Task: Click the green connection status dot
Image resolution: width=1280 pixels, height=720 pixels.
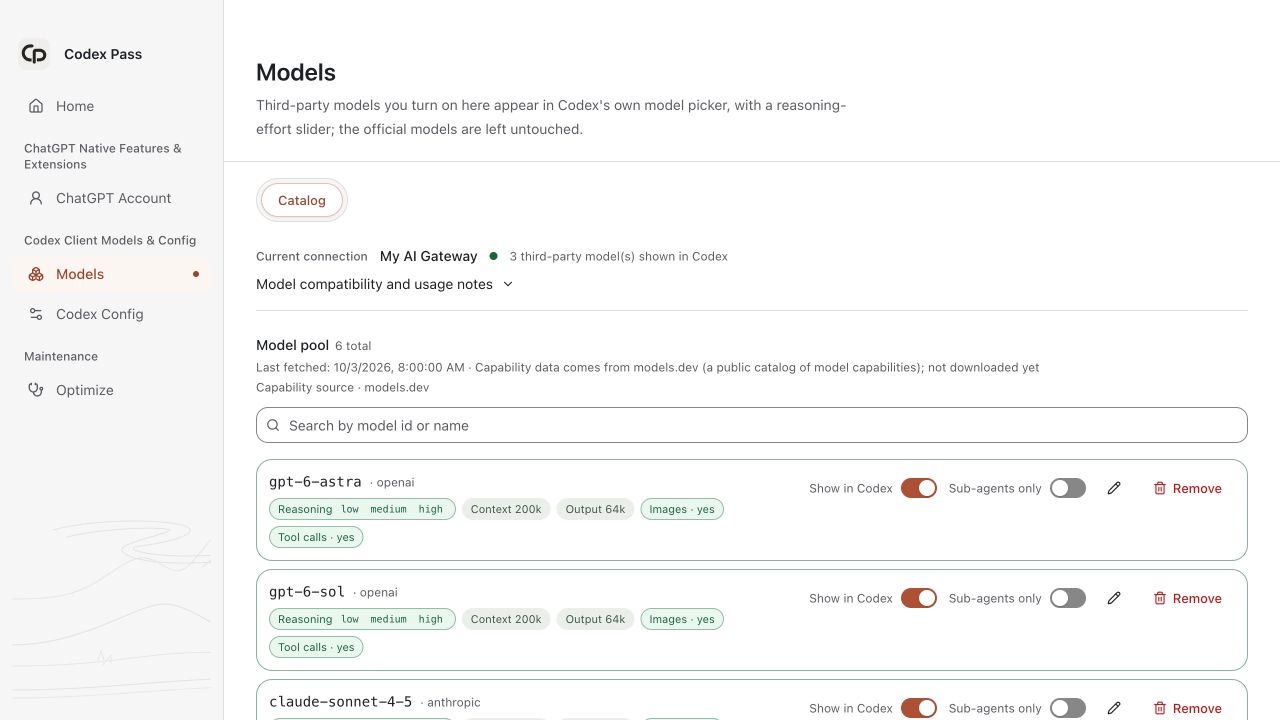Action: coord(493,256)
